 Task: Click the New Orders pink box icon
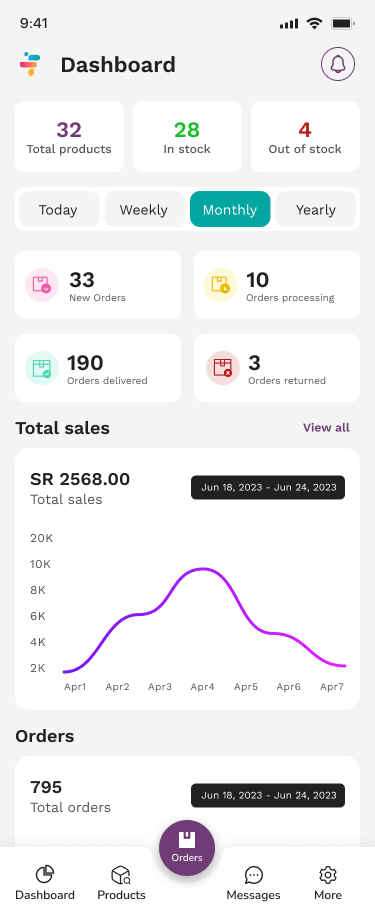[x=42, y=285]
